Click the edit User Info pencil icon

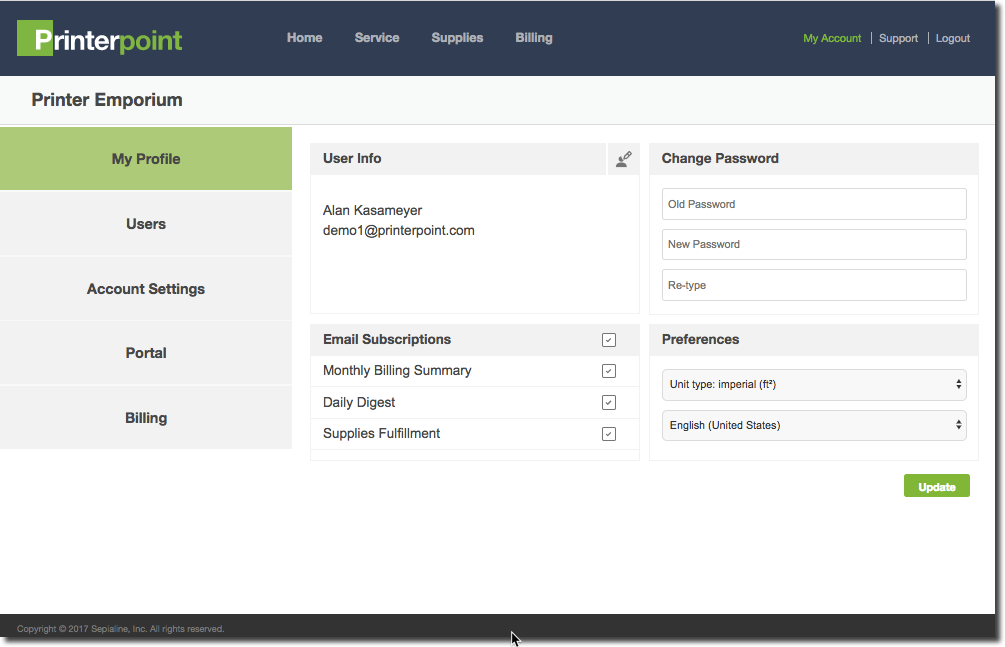pyautogui.click(x=623, y=159)
